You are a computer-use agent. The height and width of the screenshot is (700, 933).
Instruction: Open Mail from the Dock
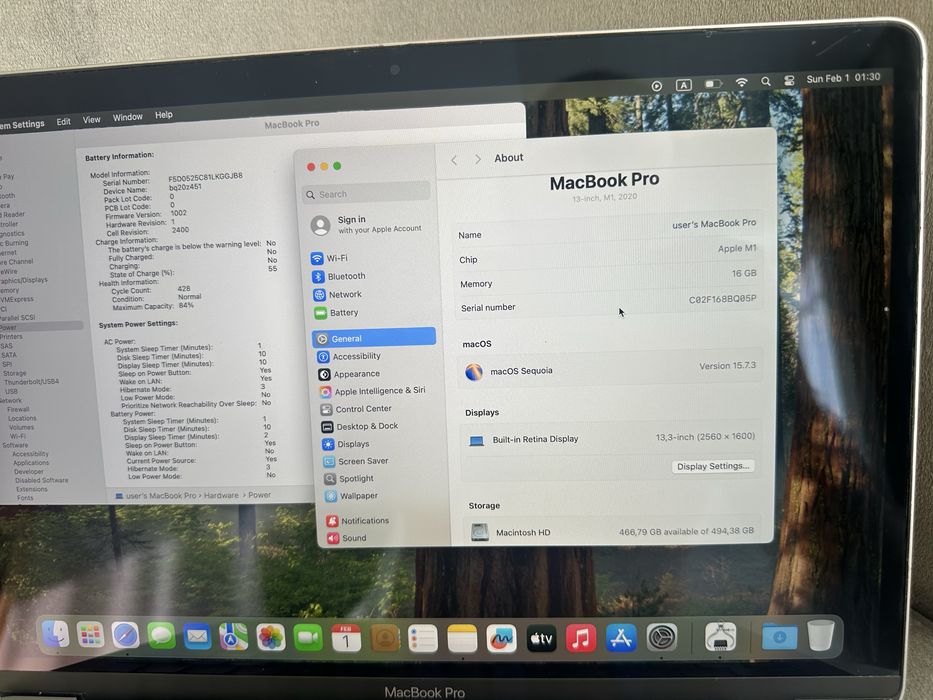click(197, 637)
